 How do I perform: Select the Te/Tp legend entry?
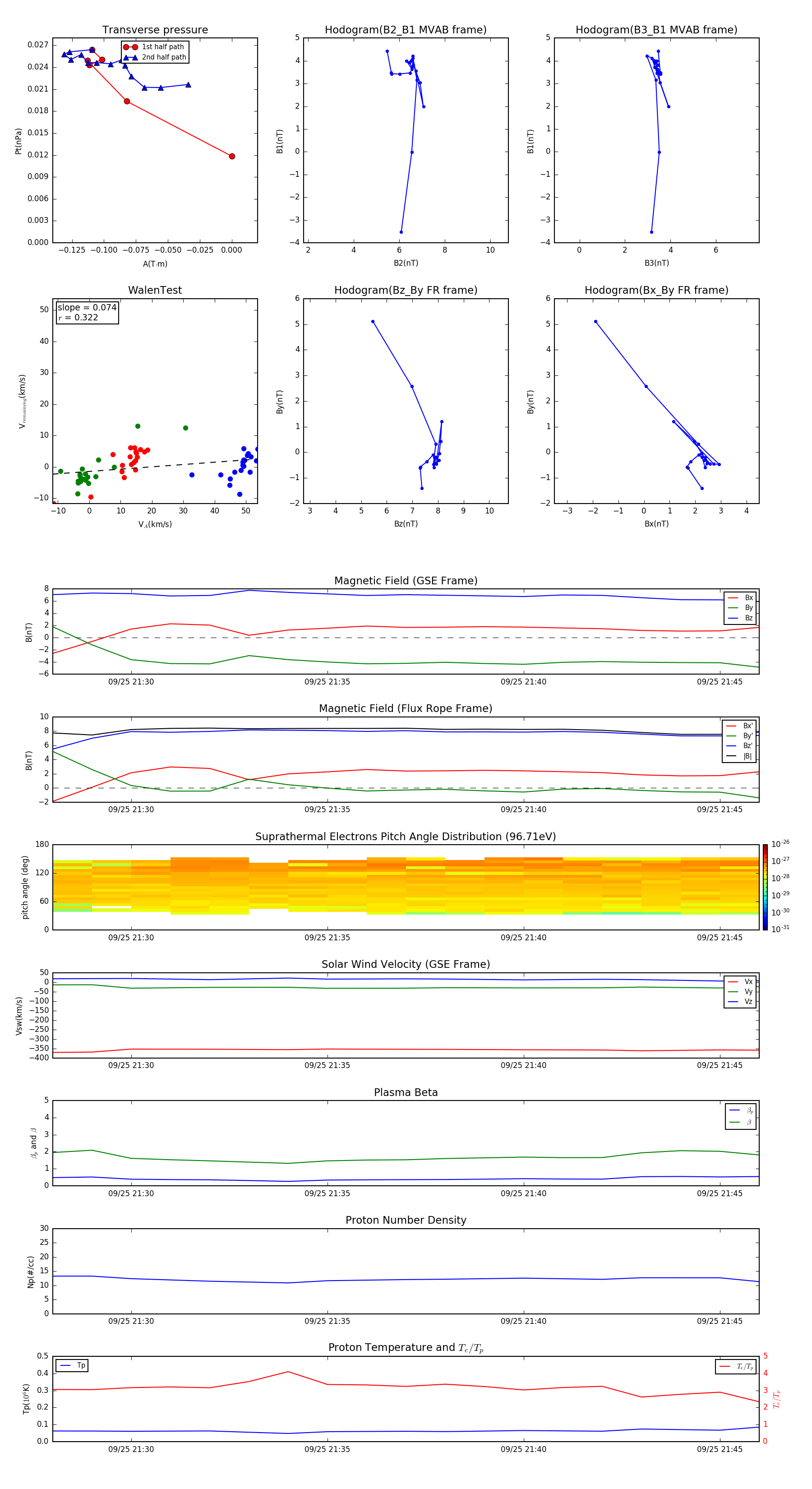[736, 1366]
